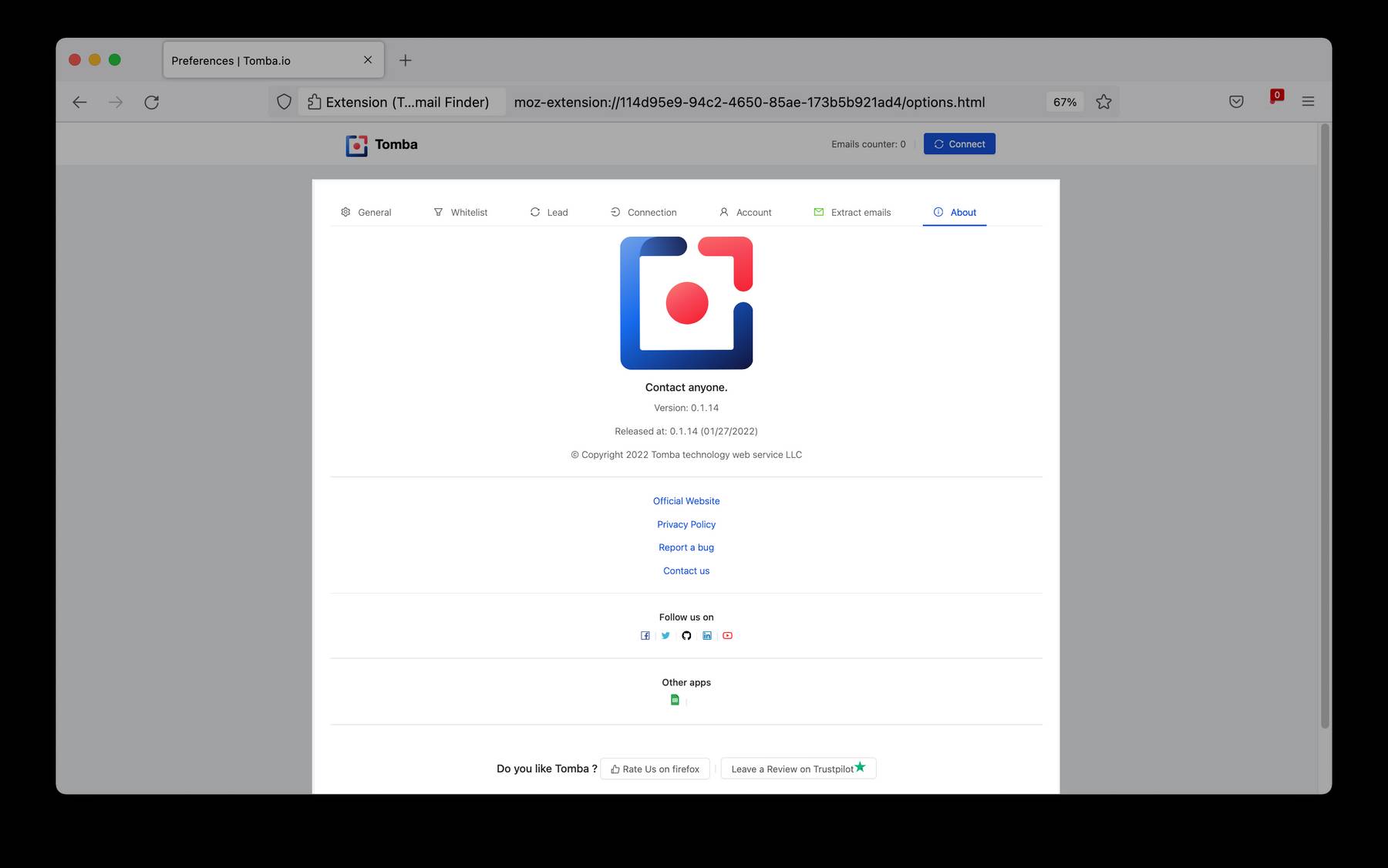The width and height of the screenshot is (1388, 868).
Task: Switch to the Account tab
Action: point(746,212)
